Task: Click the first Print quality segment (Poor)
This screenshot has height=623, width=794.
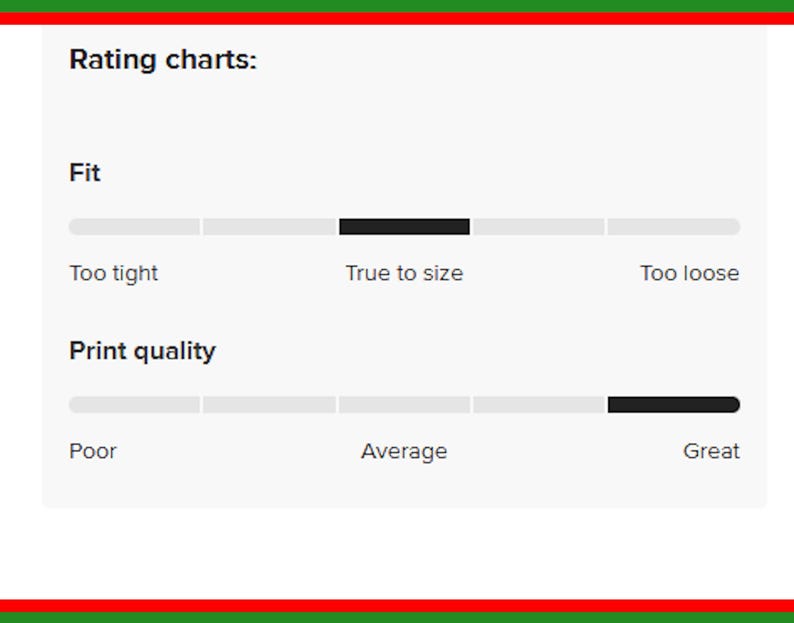Action: pos(134,405)
